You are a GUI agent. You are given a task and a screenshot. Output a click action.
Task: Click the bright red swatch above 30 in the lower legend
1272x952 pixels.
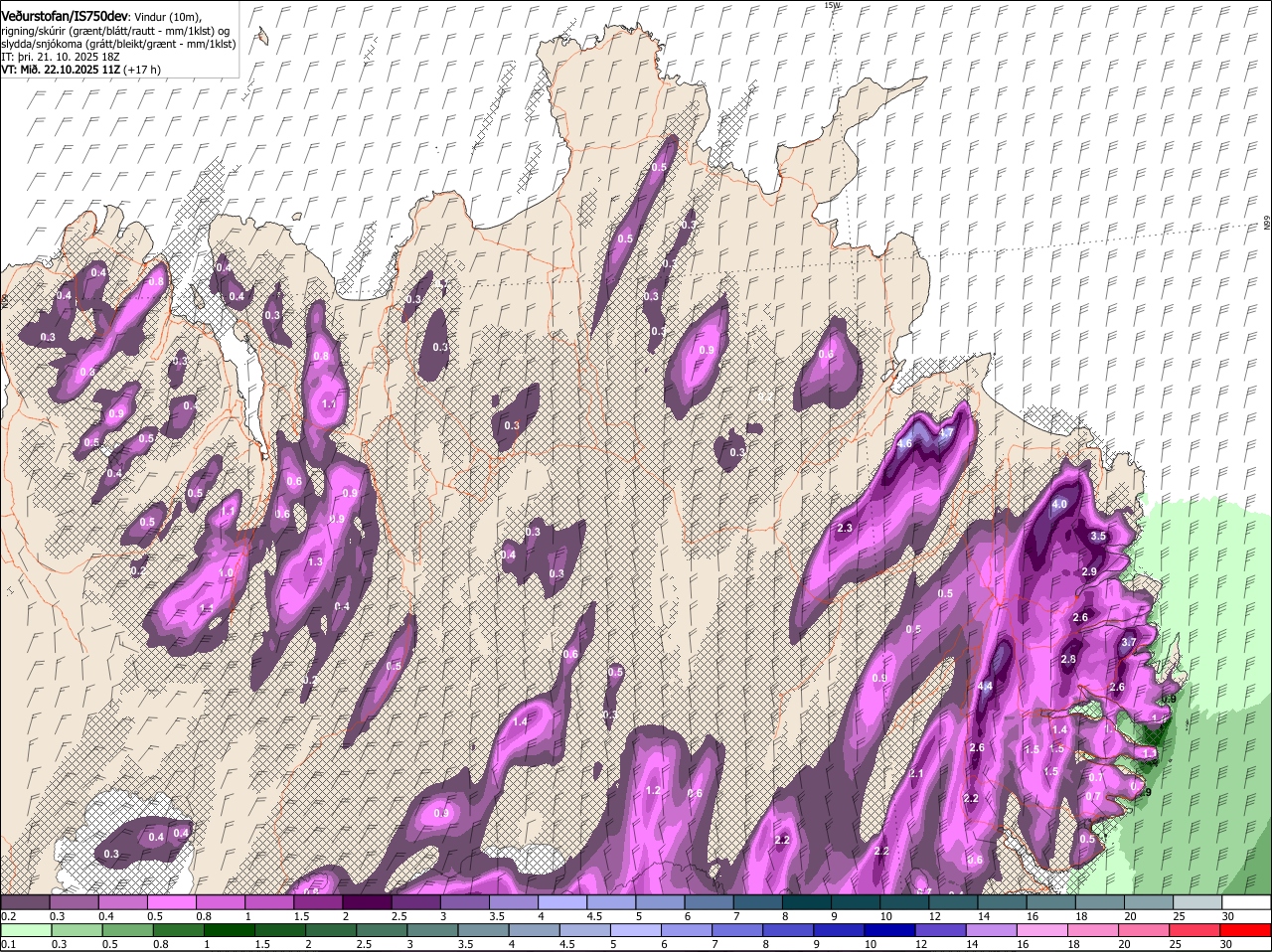[x=1246, y=930]
